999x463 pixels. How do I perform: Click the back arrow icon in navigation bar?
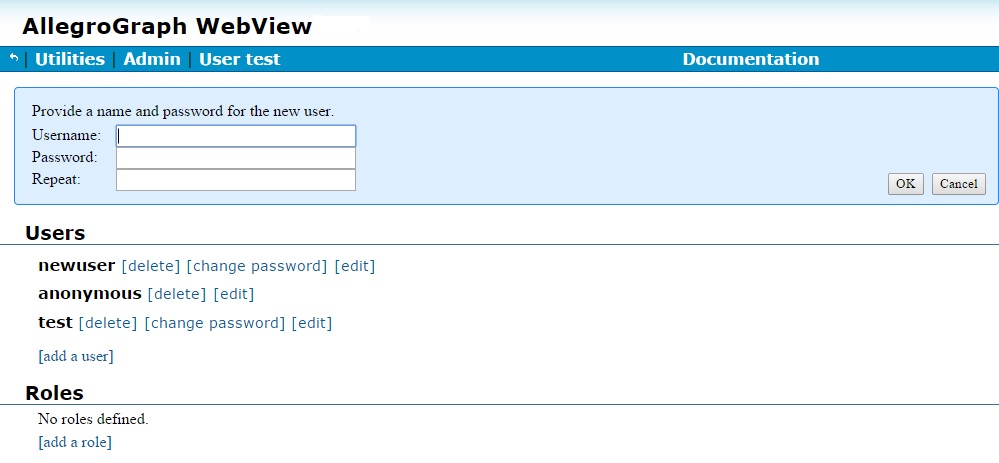tap(14, 59)
